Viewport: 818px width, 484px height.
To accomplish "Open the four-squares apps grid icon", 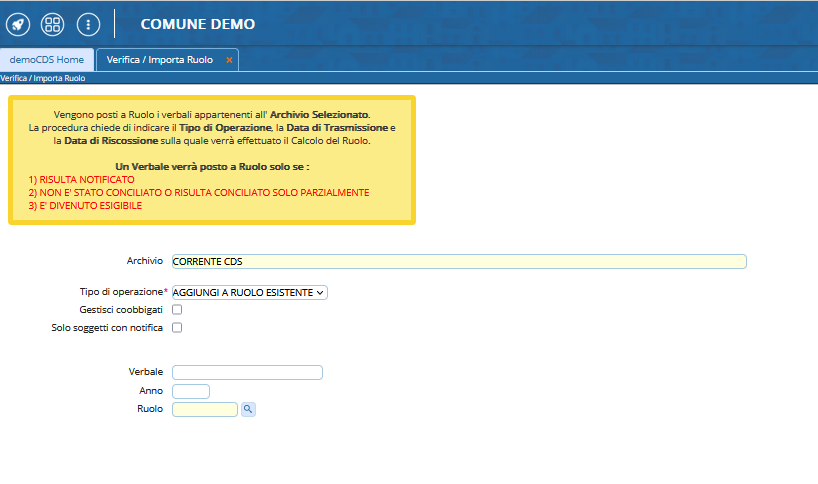I will (52, 23).
